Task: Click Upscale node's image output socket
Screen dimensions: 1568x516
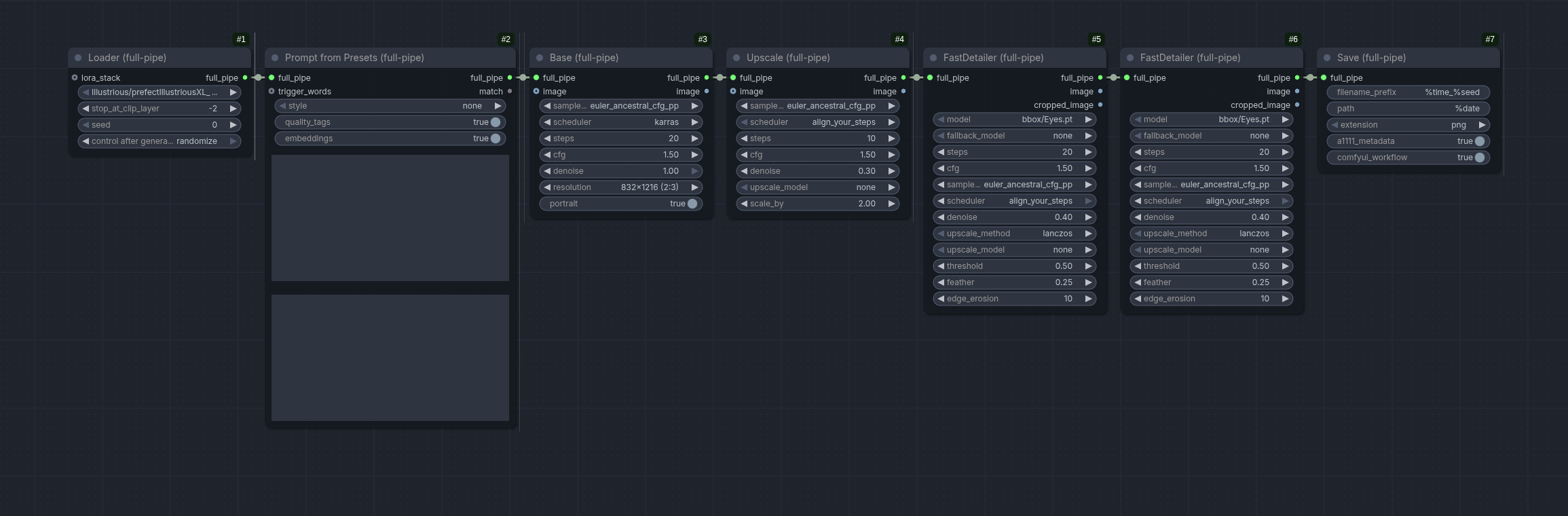Action: coord(903,91)
